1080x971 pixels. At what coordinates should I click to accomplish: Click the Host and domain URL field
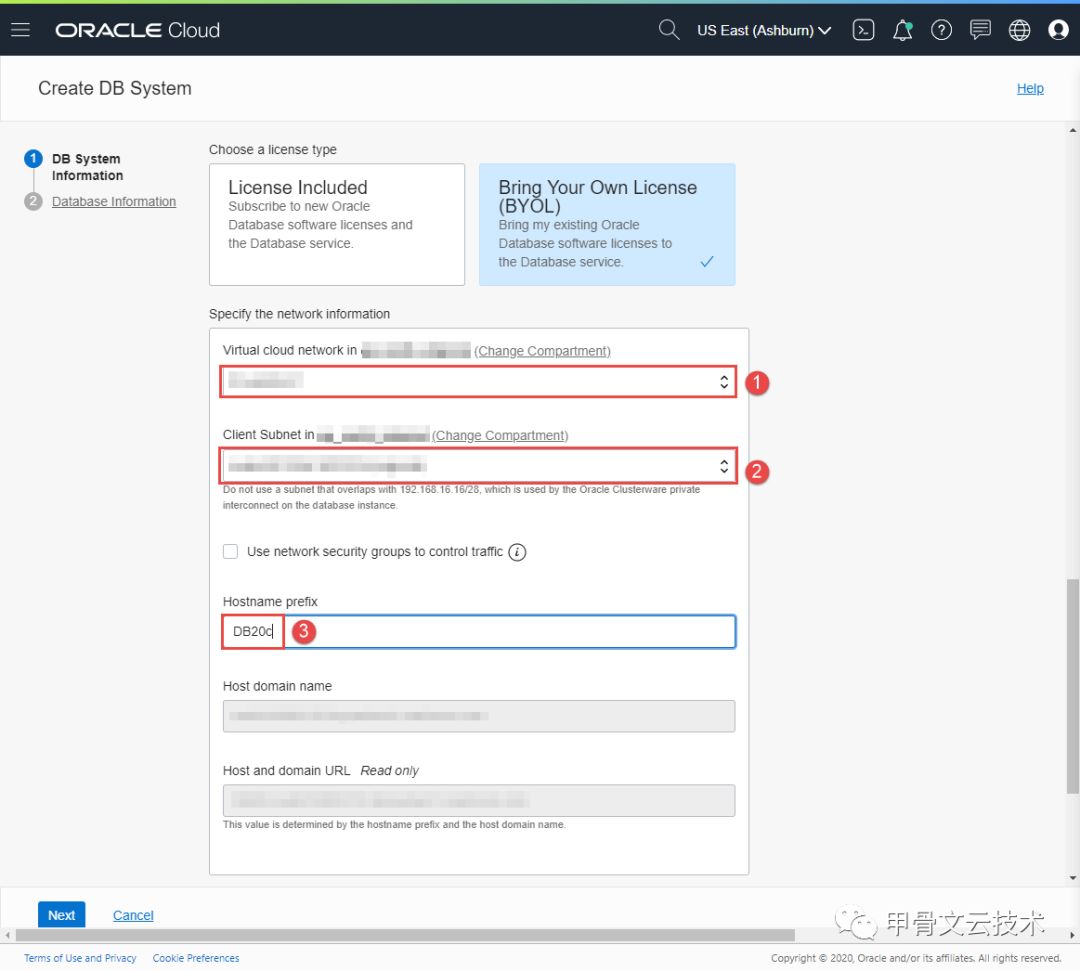[x=479, y=800]
